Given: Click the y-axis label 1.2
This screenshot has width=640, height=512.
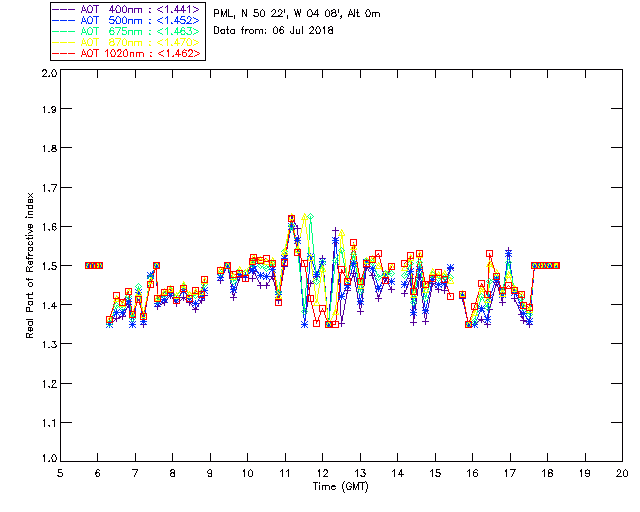Looking at the screenshot, I should (49, 384).
